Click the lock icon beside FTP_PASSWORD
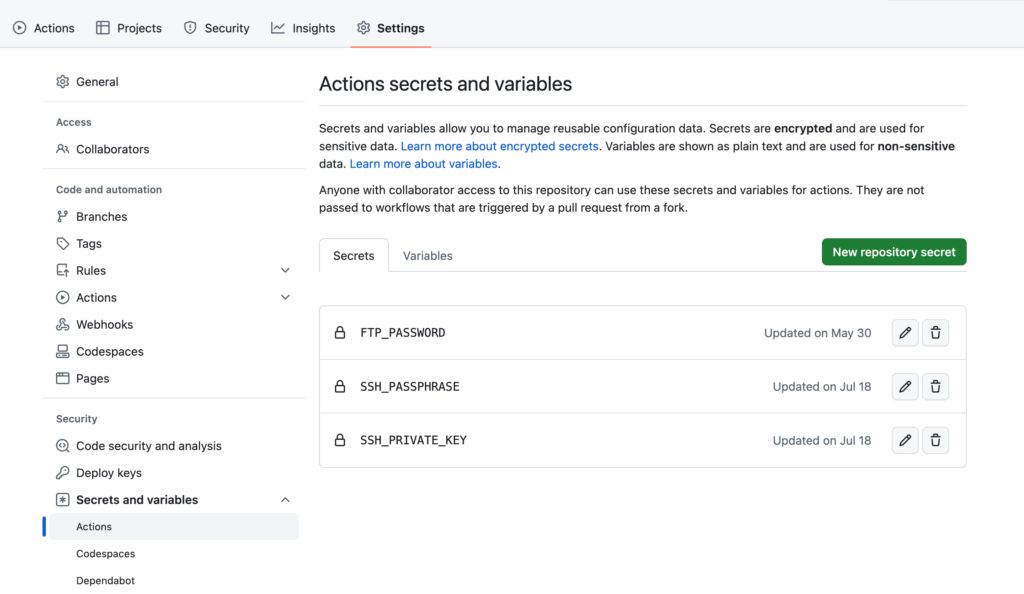The image size is (1024, 594). (x=340, y=333)
